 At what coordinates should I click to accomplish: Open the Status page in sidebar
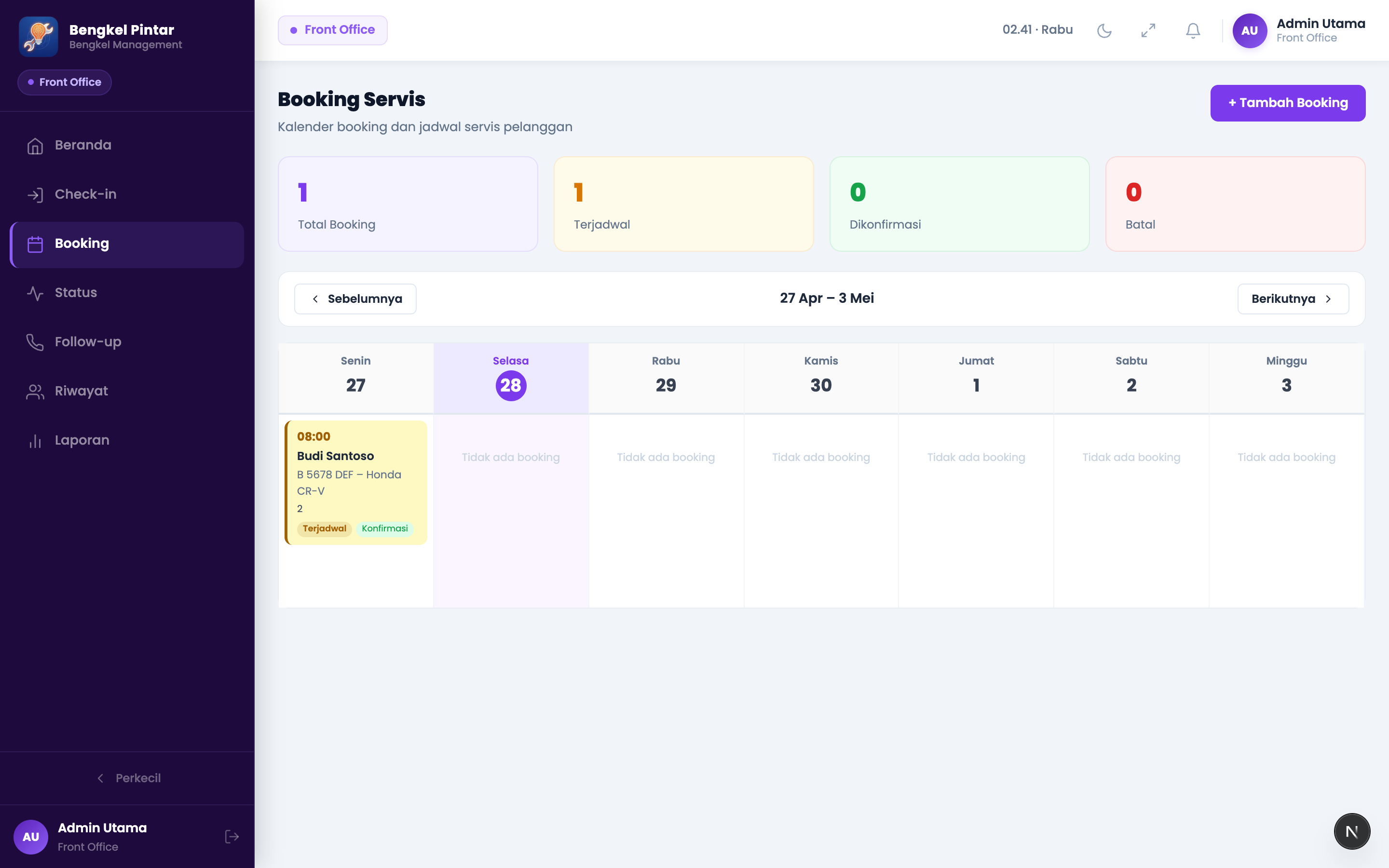click(x=127, y=293)
